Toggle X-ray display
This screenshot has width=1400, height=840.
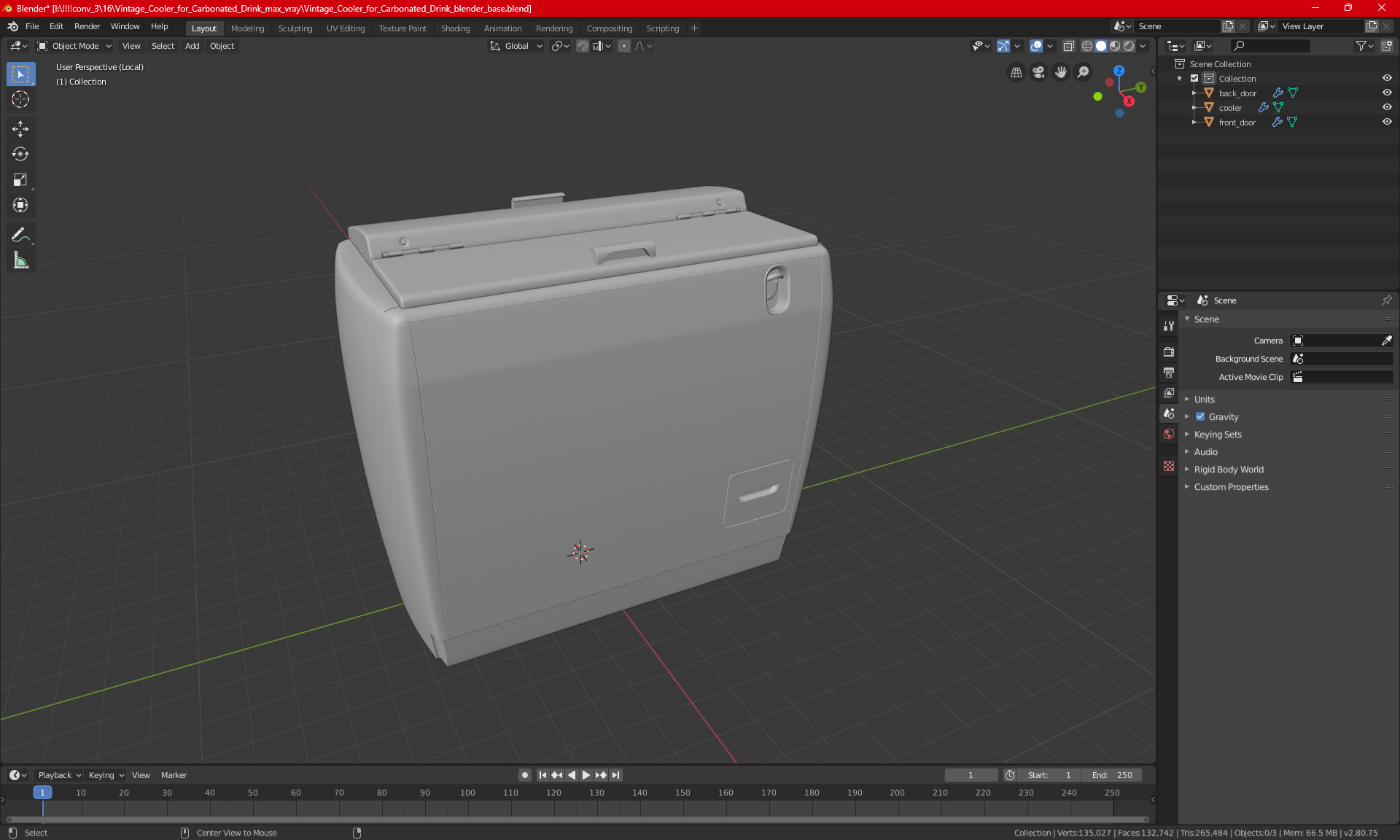(x=1068, y=46)
